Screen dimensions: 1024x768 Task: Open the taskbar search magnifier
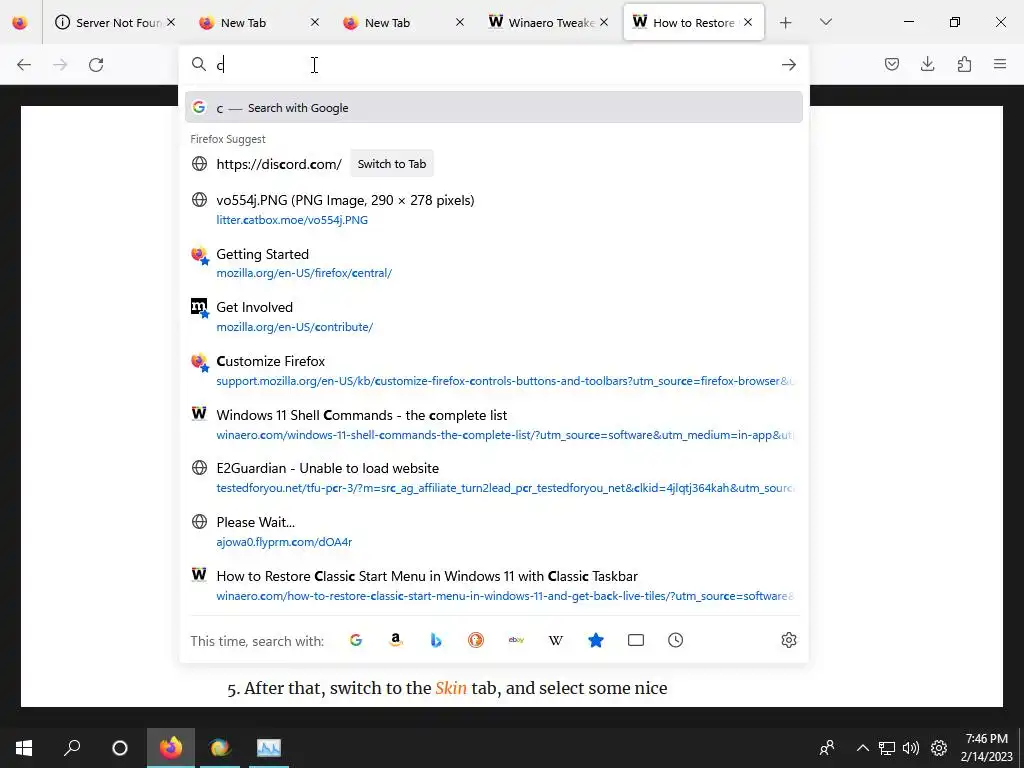72,748
